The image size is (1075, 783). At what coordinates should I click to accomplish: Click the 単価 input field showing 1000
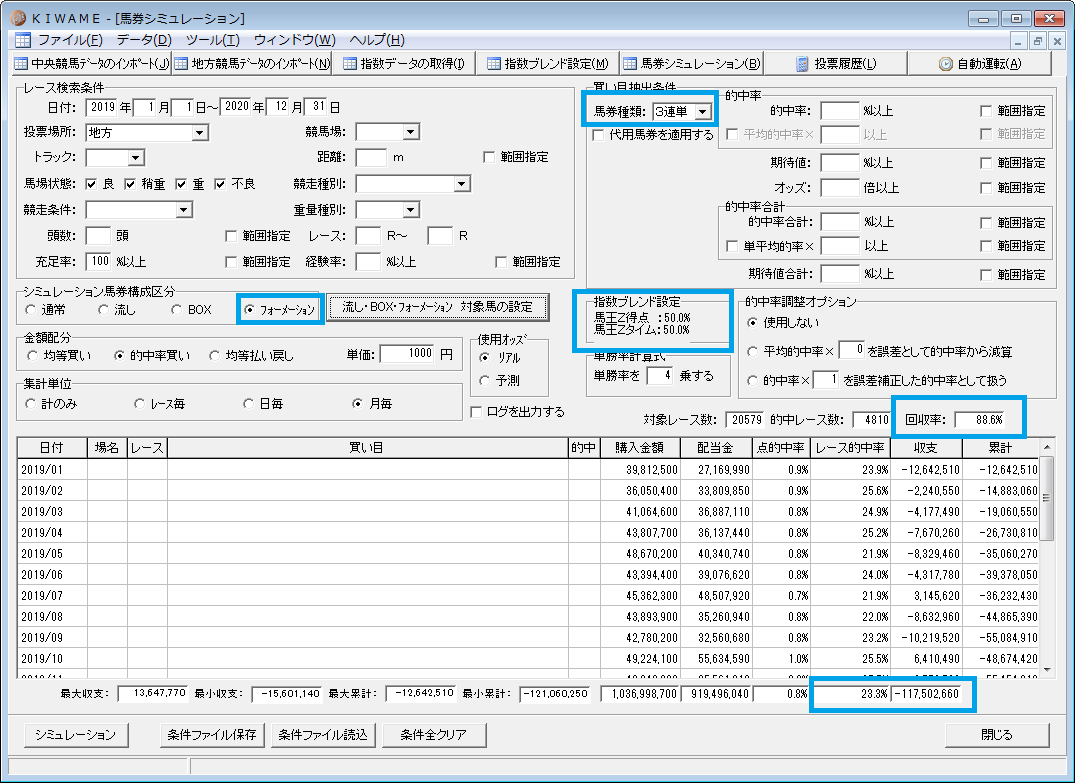(x=407, y=354)
